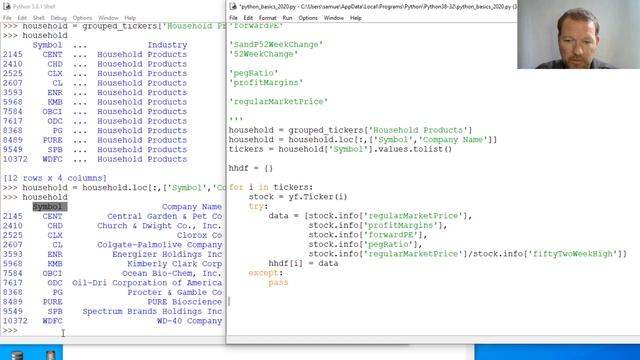Click 'Ocean Bio-Chem, Inc.' in shell output
640x360 pixels.
(172, 273)
